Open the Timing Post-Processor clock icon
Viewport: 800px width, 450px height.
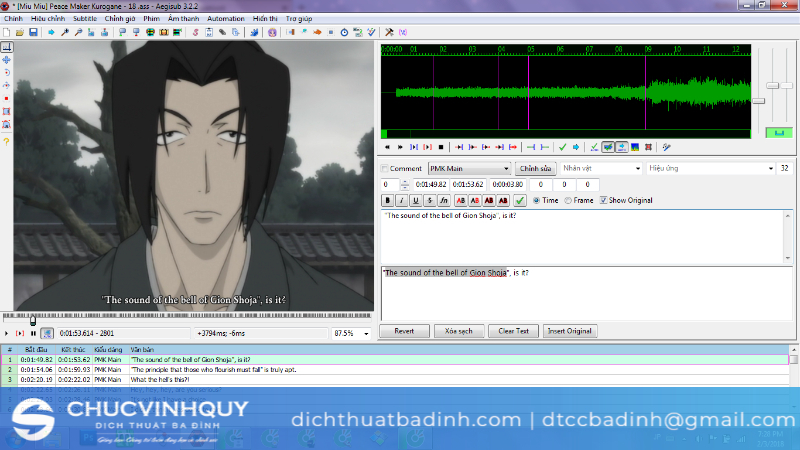[x=344, y=32]
